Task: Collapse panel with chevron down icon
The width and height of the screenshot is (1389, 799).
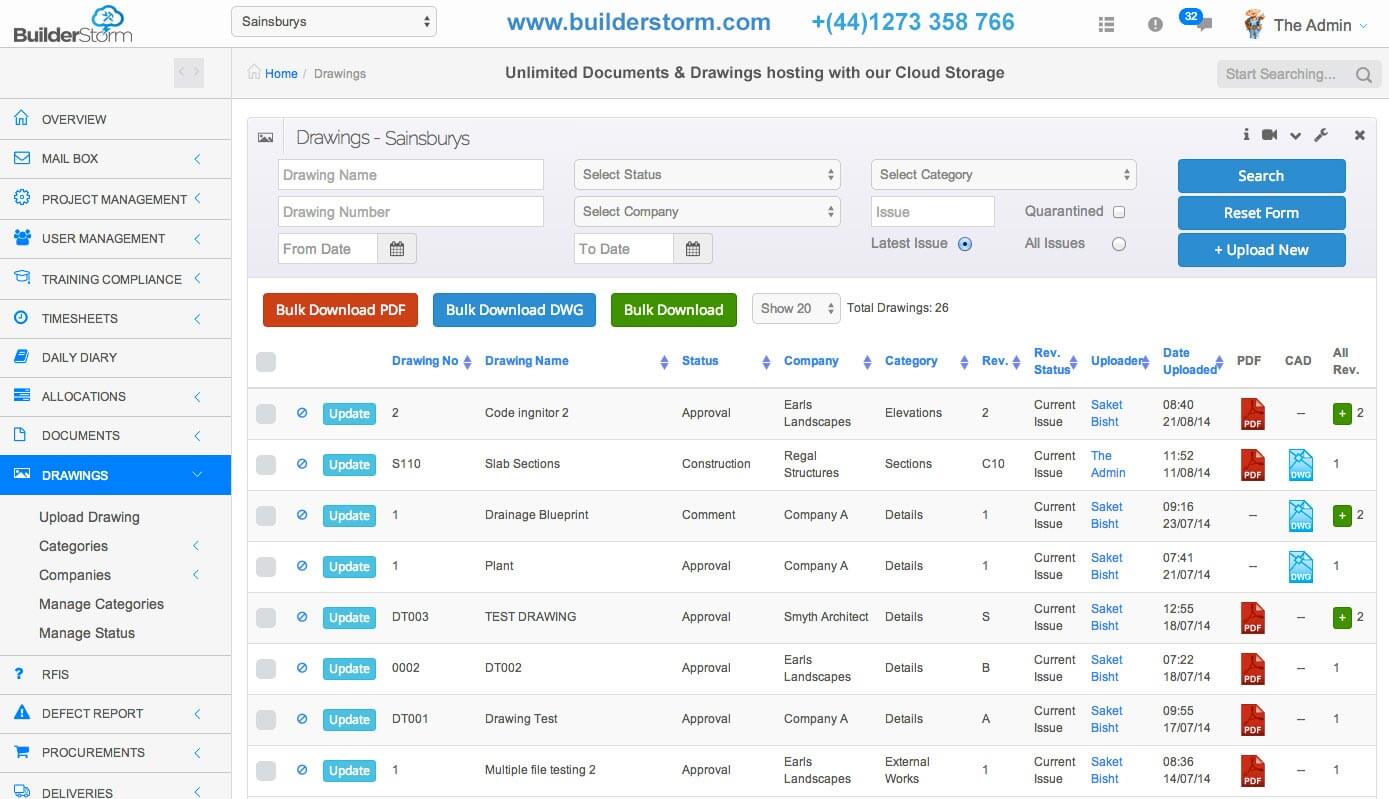Action: pyautogui.click(x=1295, y=136)
